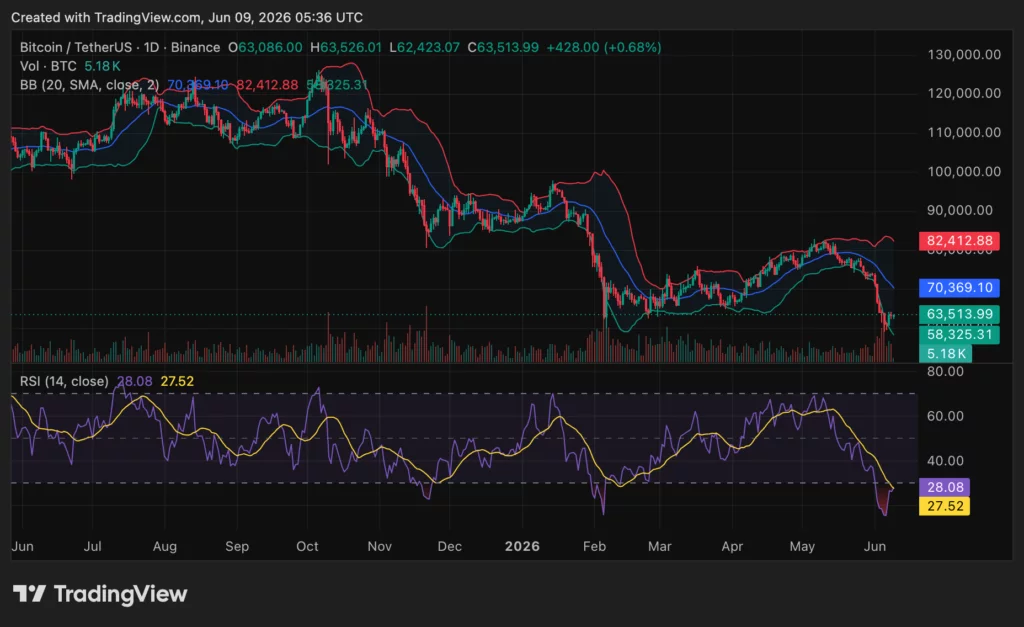Screen dimensions: 1024x627
Task: Click the RSI (14, close) indicator label
Action: [x=64, y=381]
